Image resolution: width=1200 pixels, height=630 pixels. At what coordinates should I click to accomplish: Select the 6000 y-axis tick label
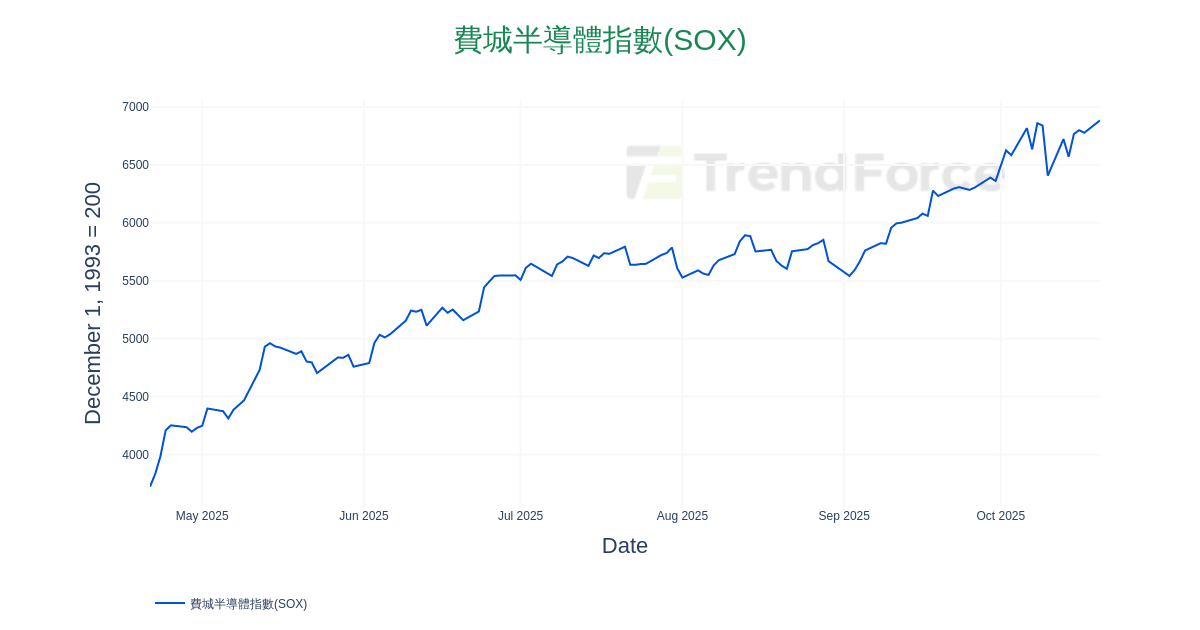pos(135,223)
